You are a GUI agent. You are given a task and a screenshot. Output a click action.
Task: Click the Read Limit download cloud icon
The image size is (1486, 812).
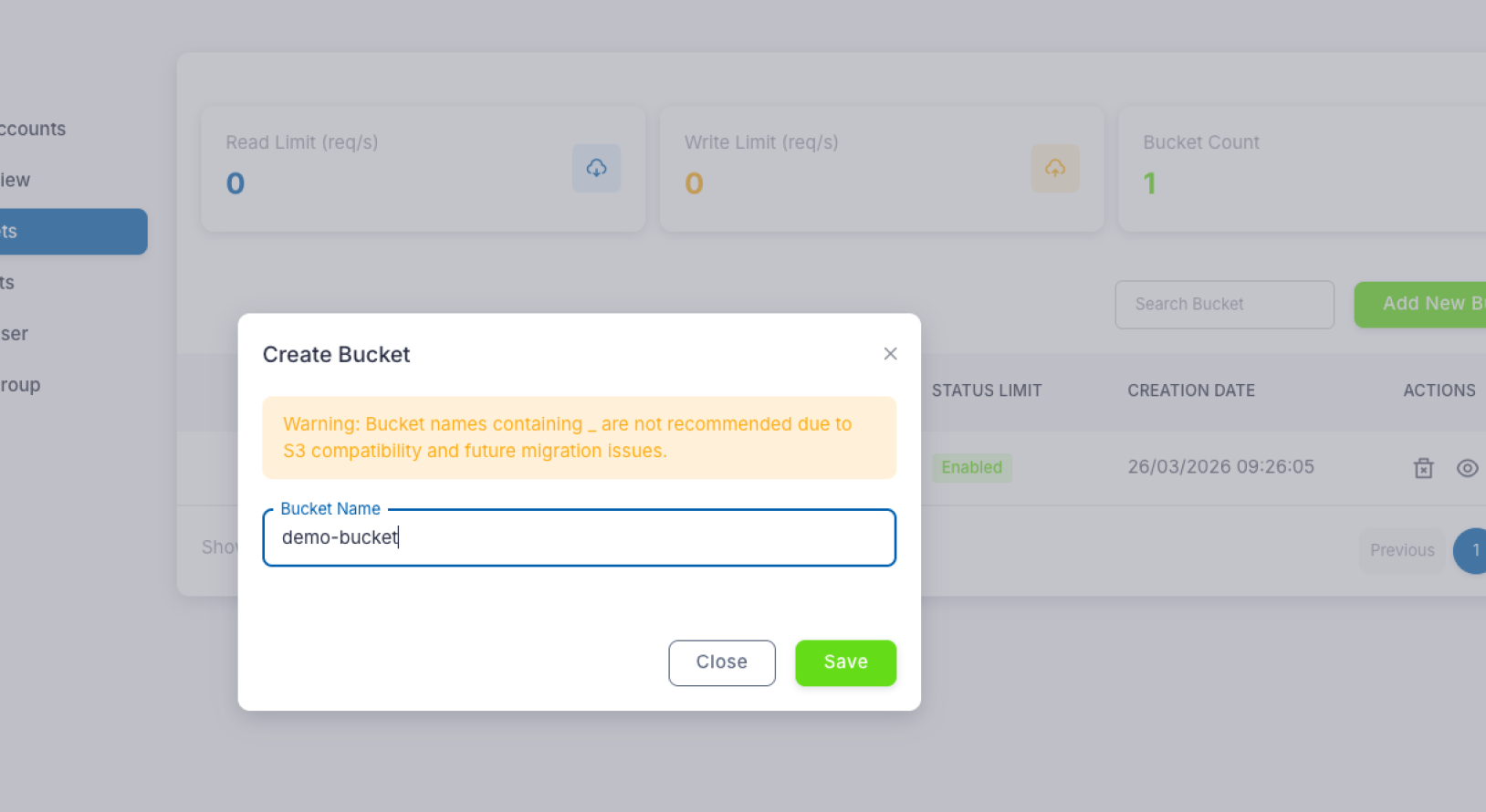(x=596, y=168)
